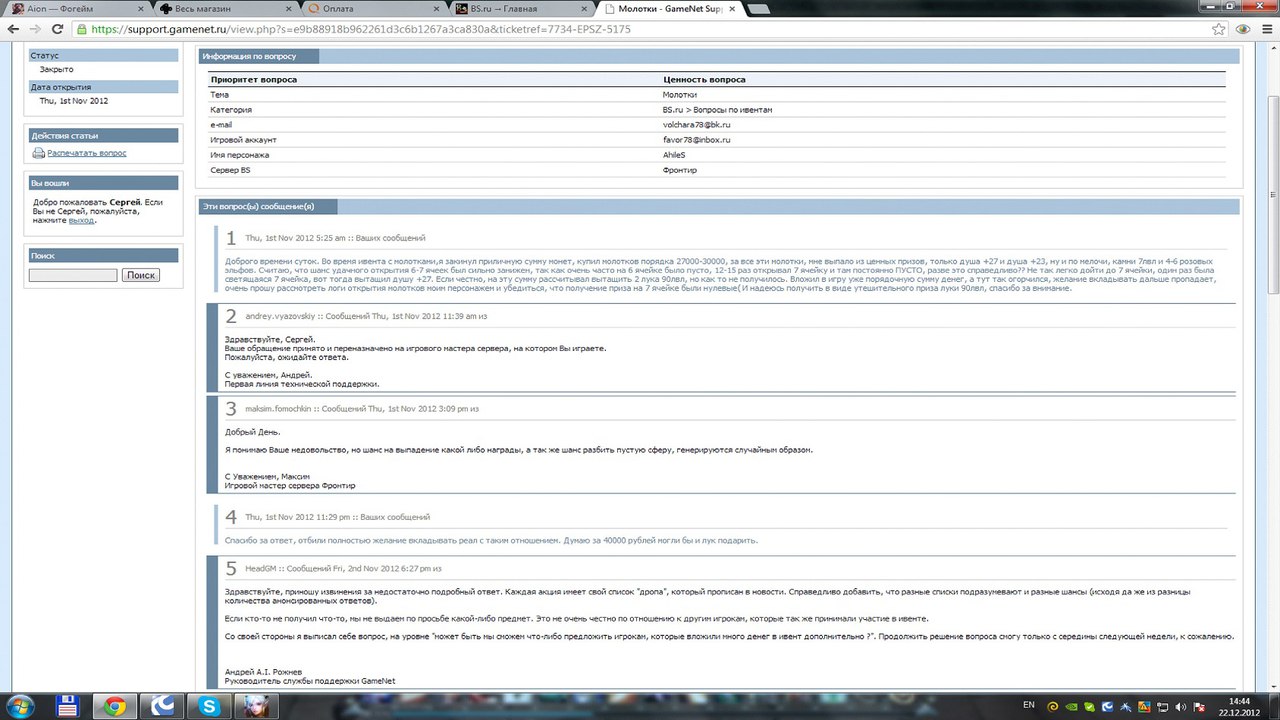This screenshot has height=720, width=1280.
Task: Click the Информация по вопросу section header
Action: (x=259, y=56)
